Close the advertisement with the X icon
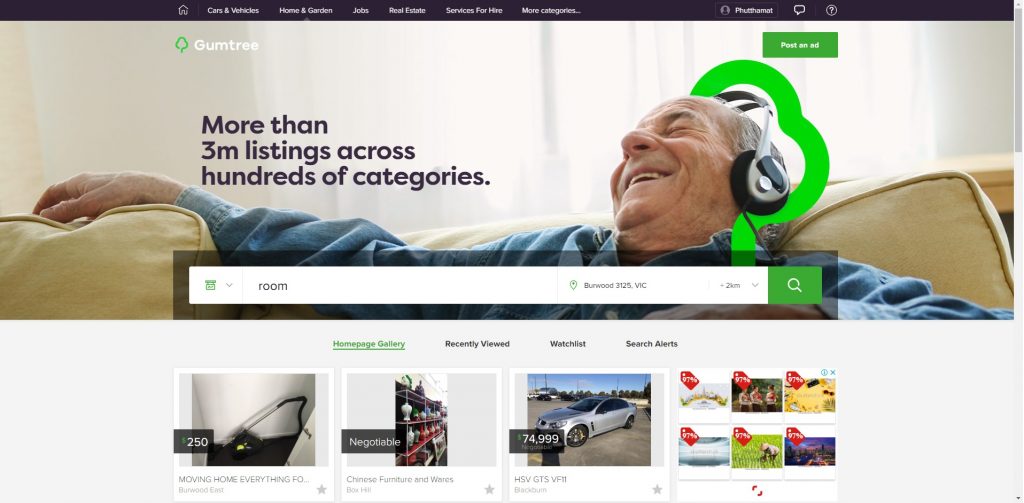1024x503 pixels. (833, 372)
